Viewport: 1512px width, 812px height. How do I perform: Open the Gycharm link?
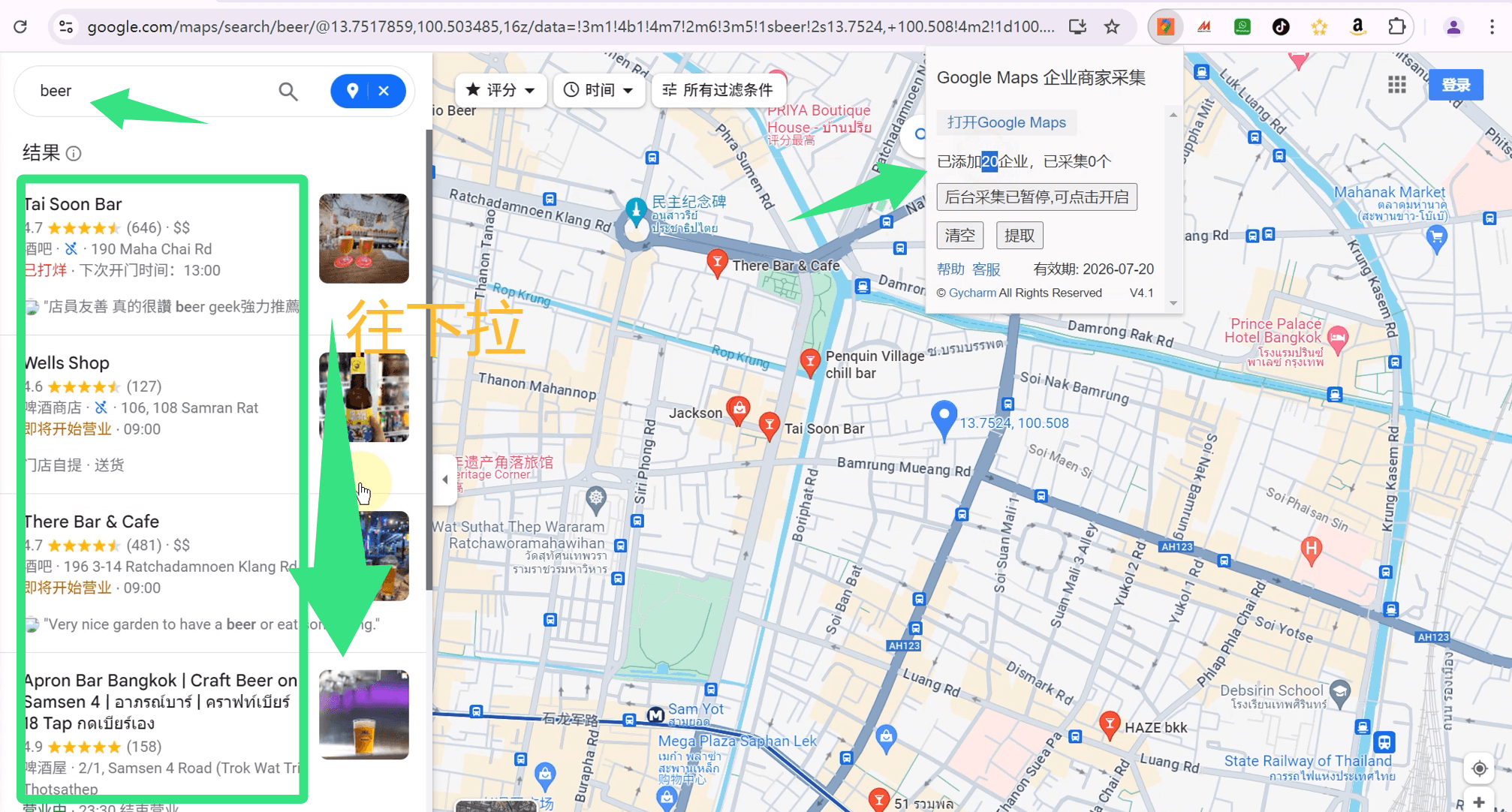pos(972,293)
